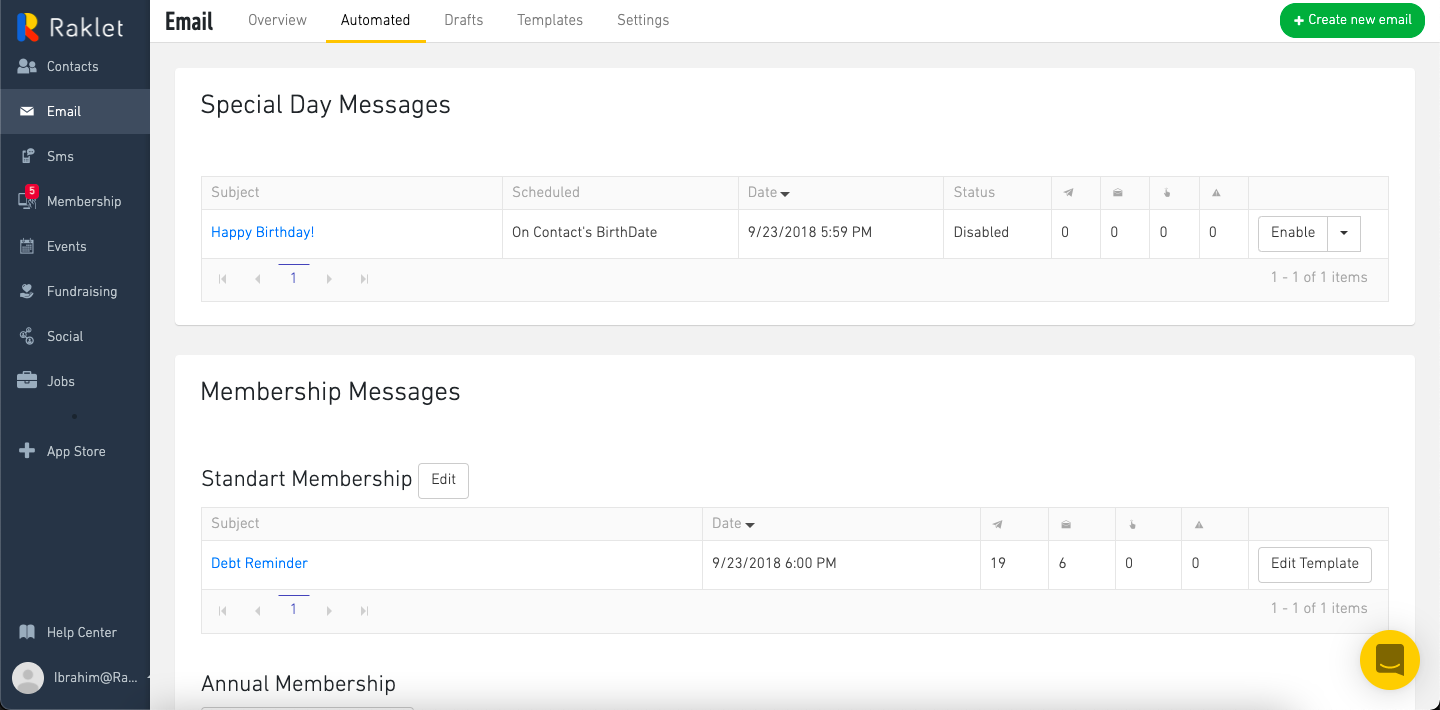
Task: Open the yellow chat support bubble
Action: (1389, 660)
